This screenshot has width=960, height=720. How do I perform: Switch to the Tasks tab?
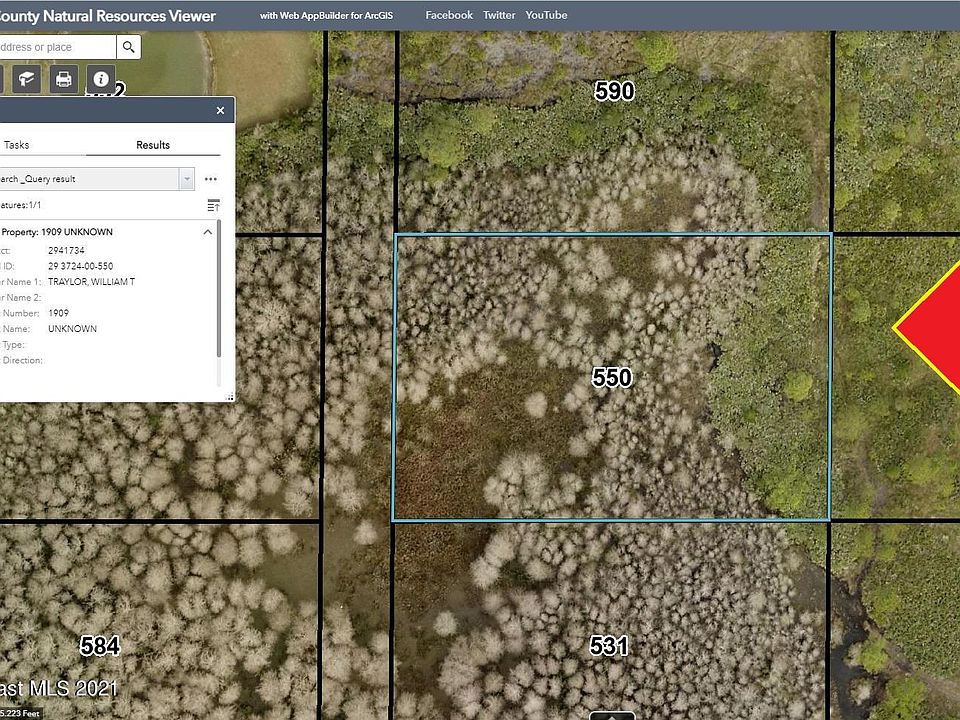(17, 145)
